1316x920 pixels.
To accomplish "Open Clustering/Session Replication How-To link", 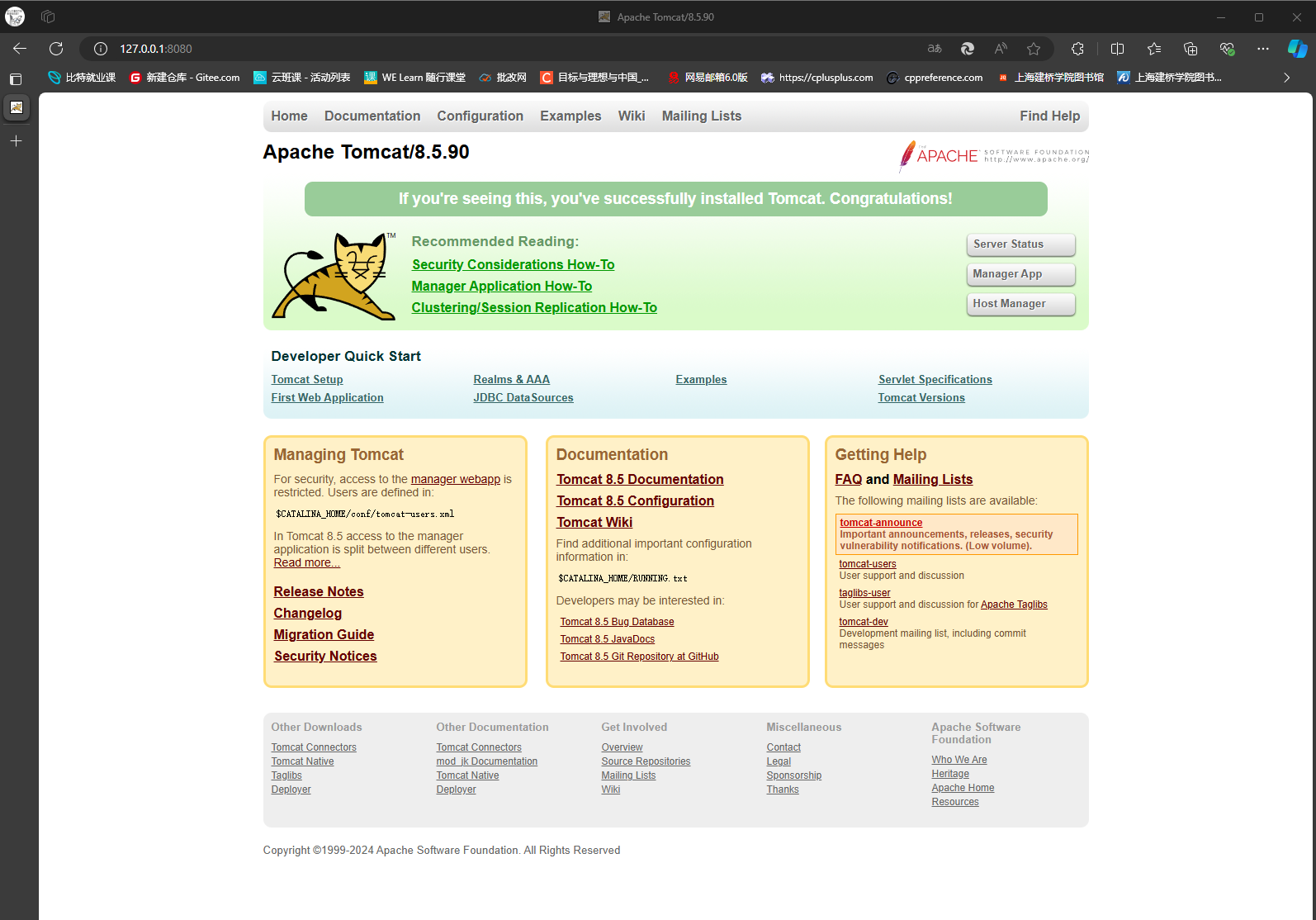I will tap(534, 307).
